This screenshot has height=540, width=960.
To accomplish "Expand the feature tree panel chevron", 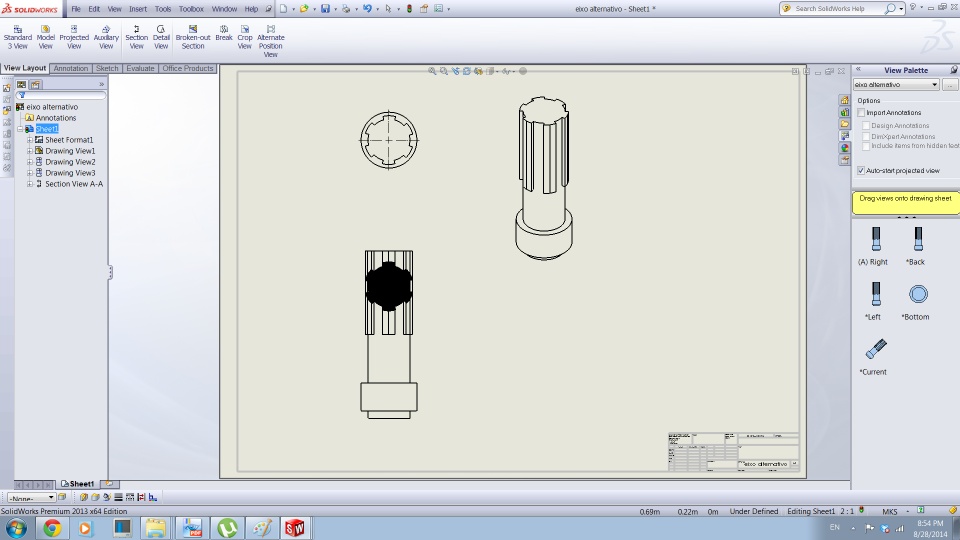I will 102,84.
